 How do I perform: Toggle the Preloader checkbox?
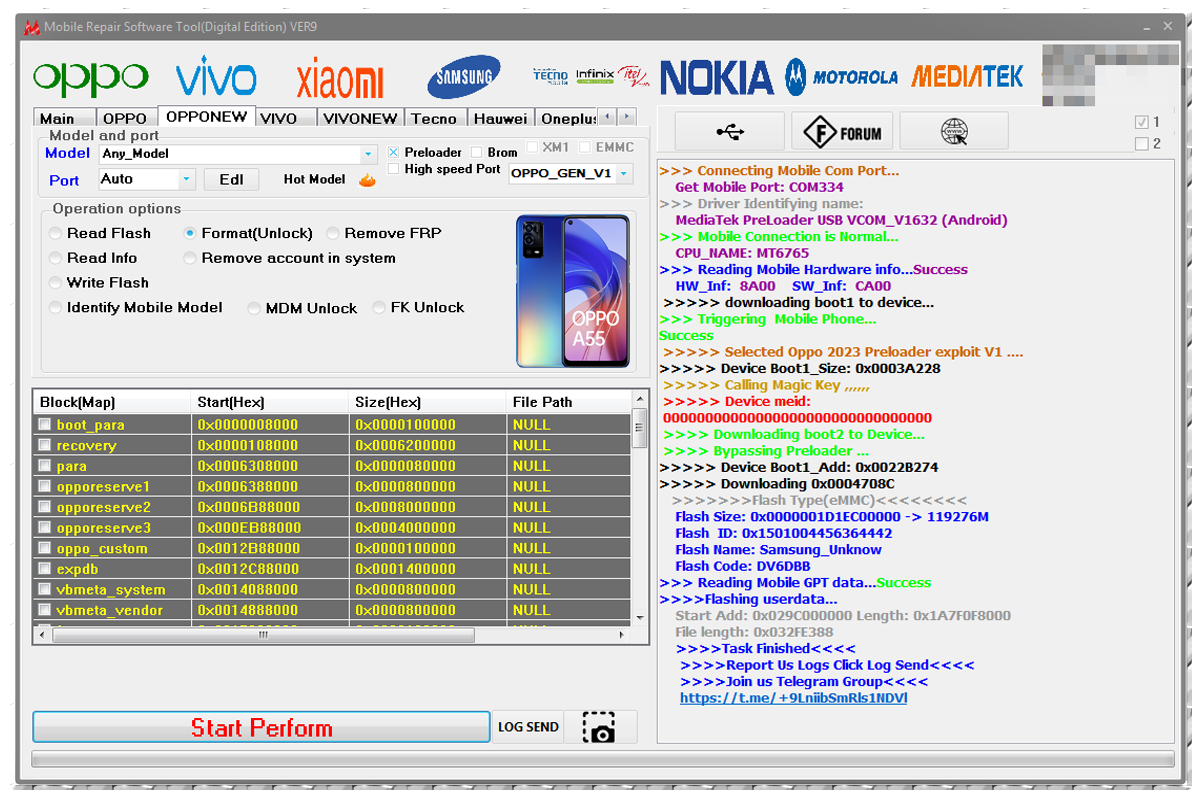click(394, 152)
